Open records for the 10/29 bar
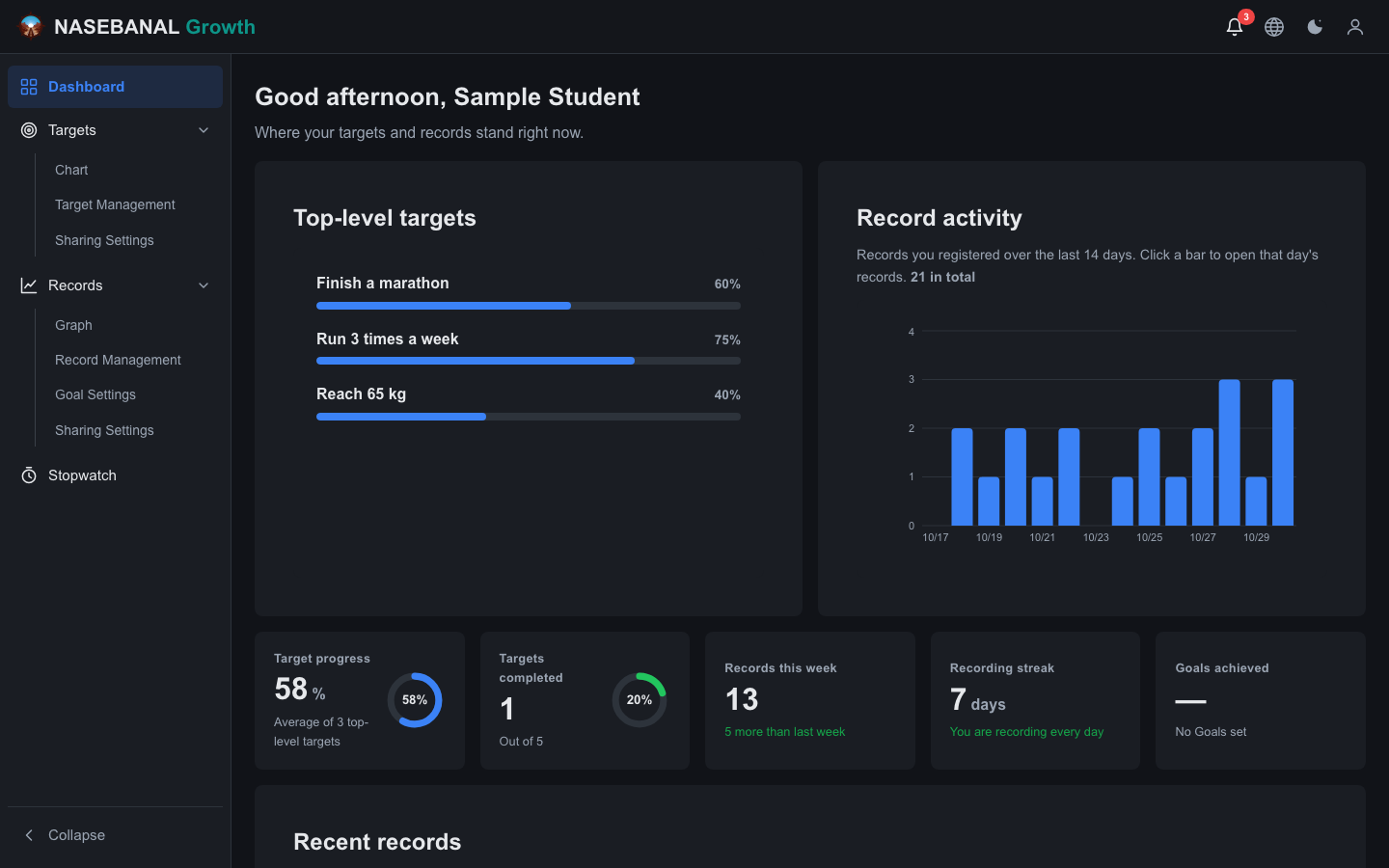The image size is (1389, 868). click(x=1256, y=502)
